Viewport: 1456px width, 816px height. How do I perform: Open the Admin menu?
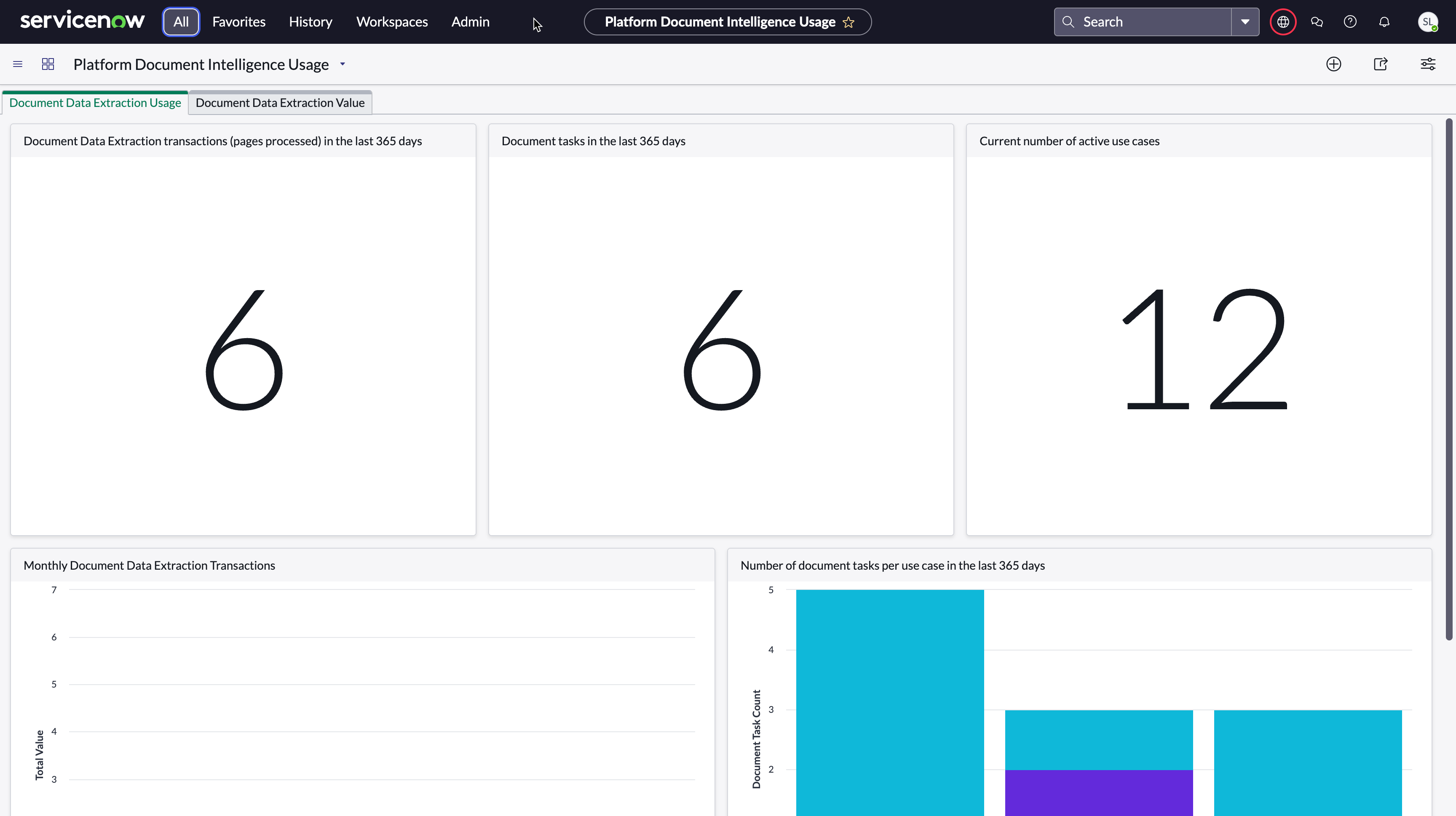click(470, 22)
